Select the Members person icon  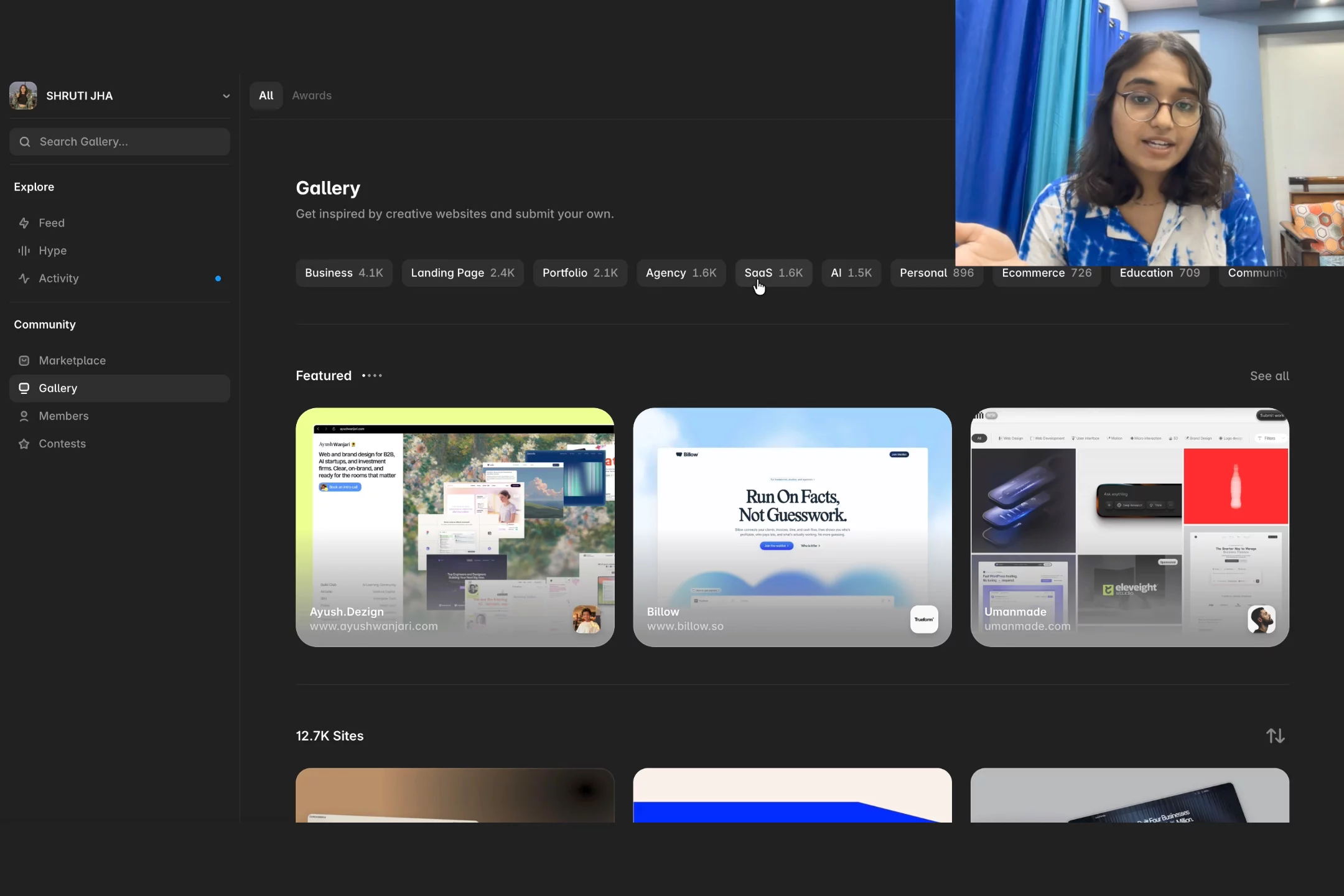[x=24, y=416]
